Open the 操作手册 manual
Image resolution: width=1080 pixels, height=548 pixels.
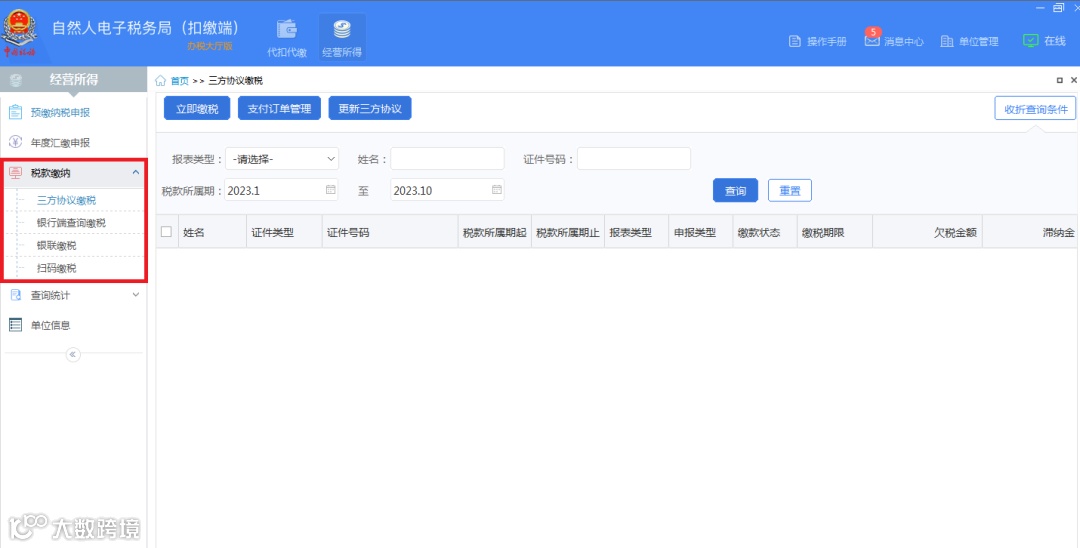(818, 41)
